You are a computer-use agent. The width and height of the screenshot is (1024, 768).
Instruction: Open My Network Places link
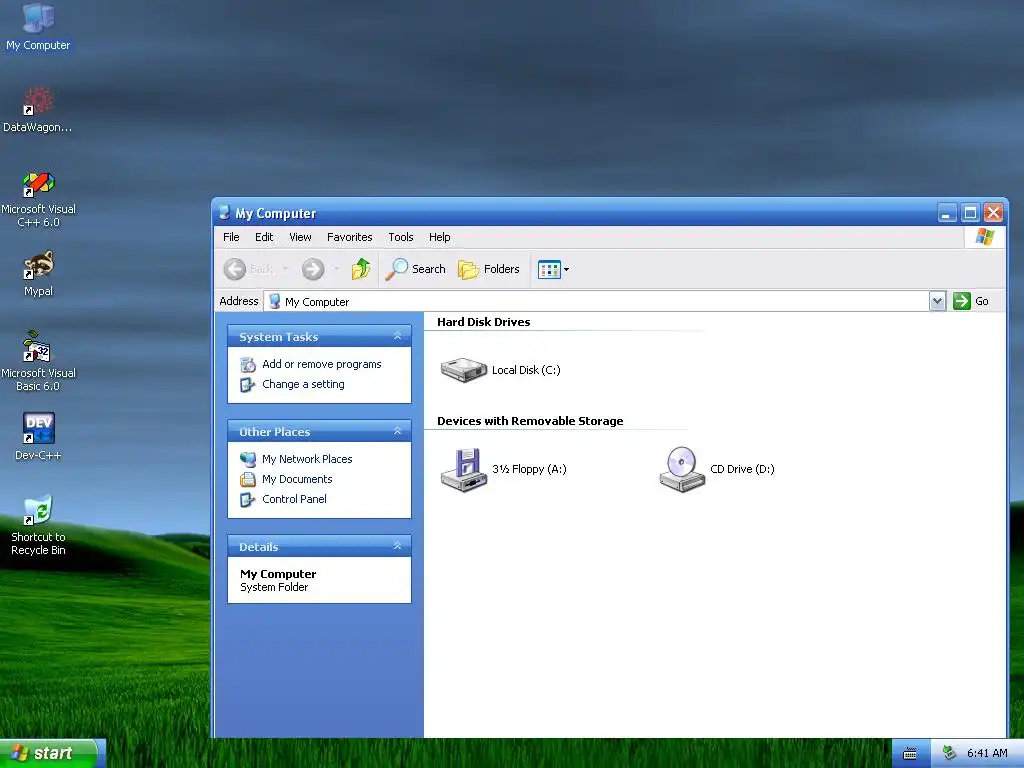tap(307, 459)
